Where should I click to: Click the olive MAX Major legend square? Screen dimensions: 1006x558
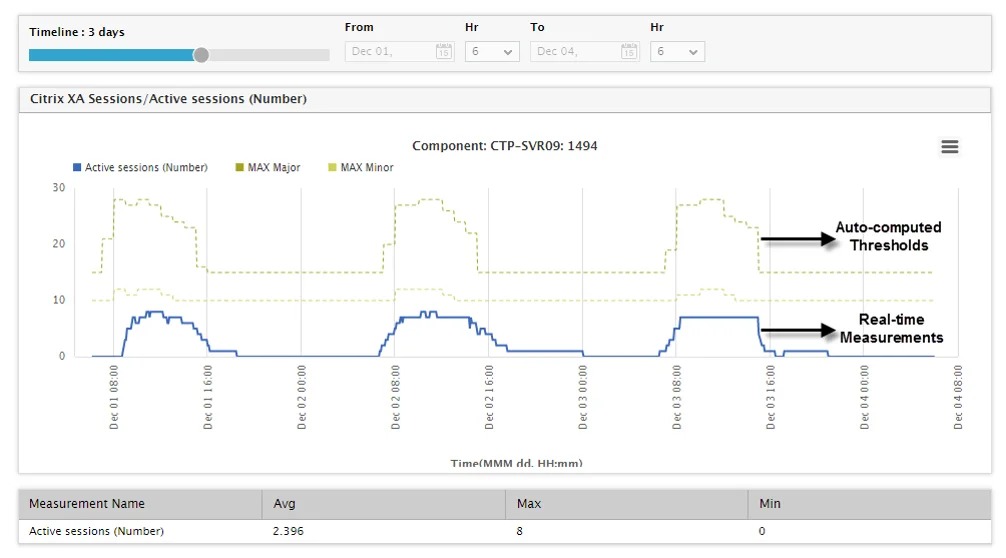[x=239, y=167]
